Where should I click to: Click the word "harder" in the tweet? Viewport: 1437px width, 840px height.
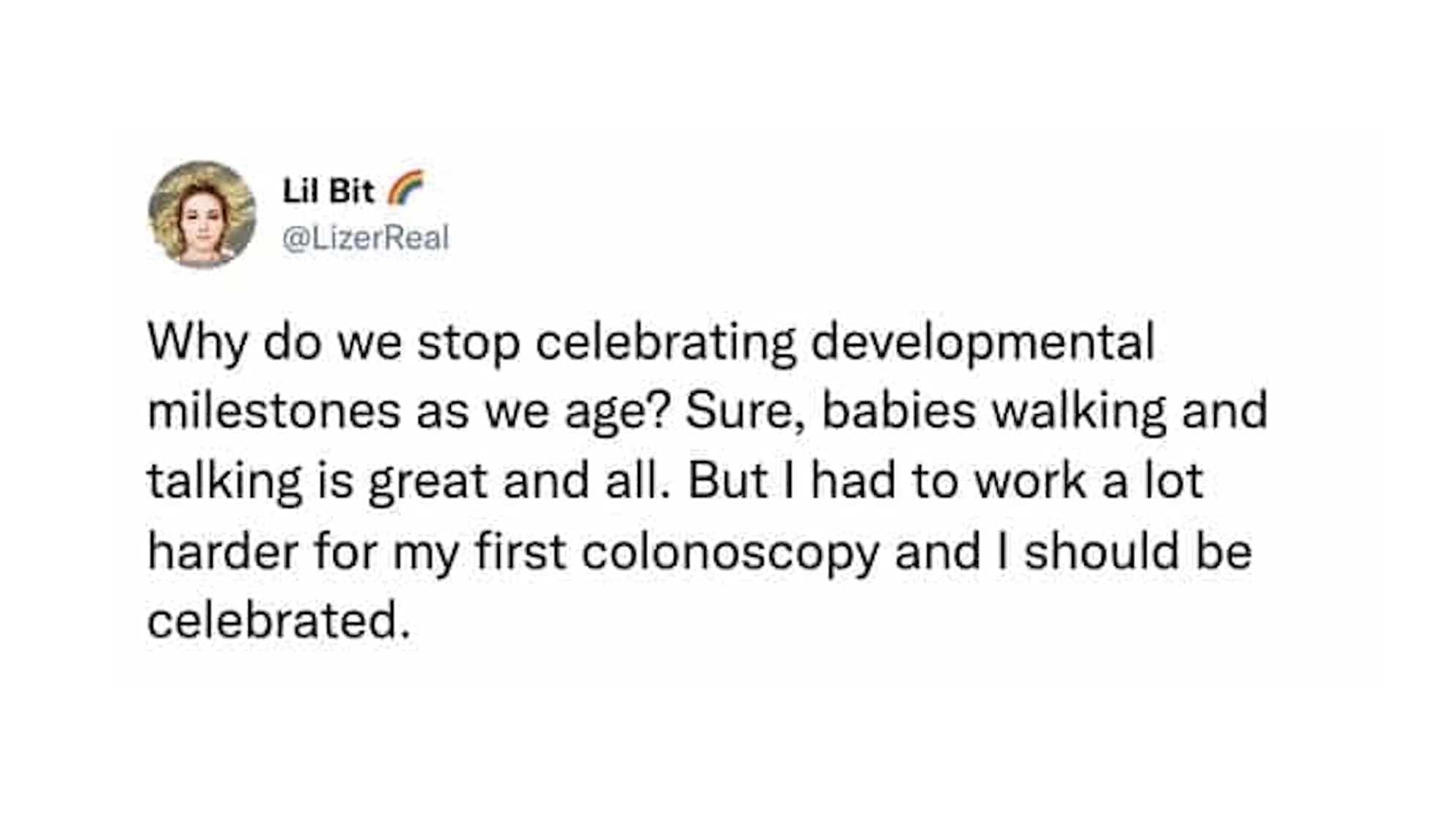click(222, 551)
